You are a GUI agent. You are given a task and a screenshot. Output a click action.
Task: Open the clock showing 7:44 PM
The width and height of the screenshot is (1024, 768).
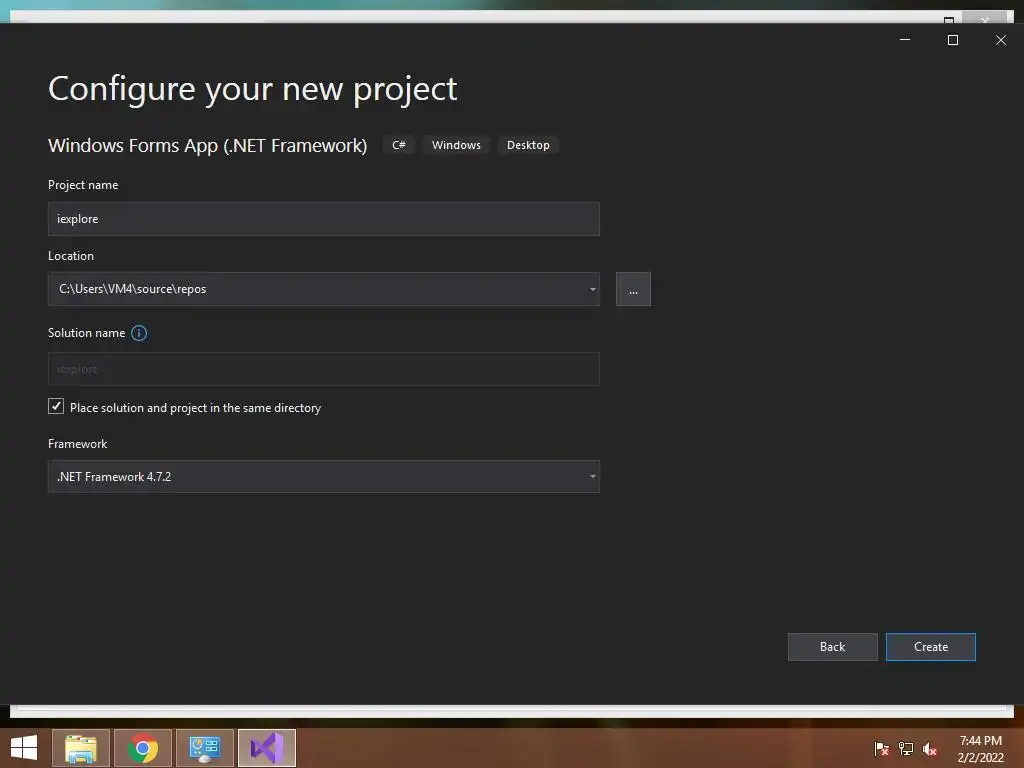(x=981, y=749)
